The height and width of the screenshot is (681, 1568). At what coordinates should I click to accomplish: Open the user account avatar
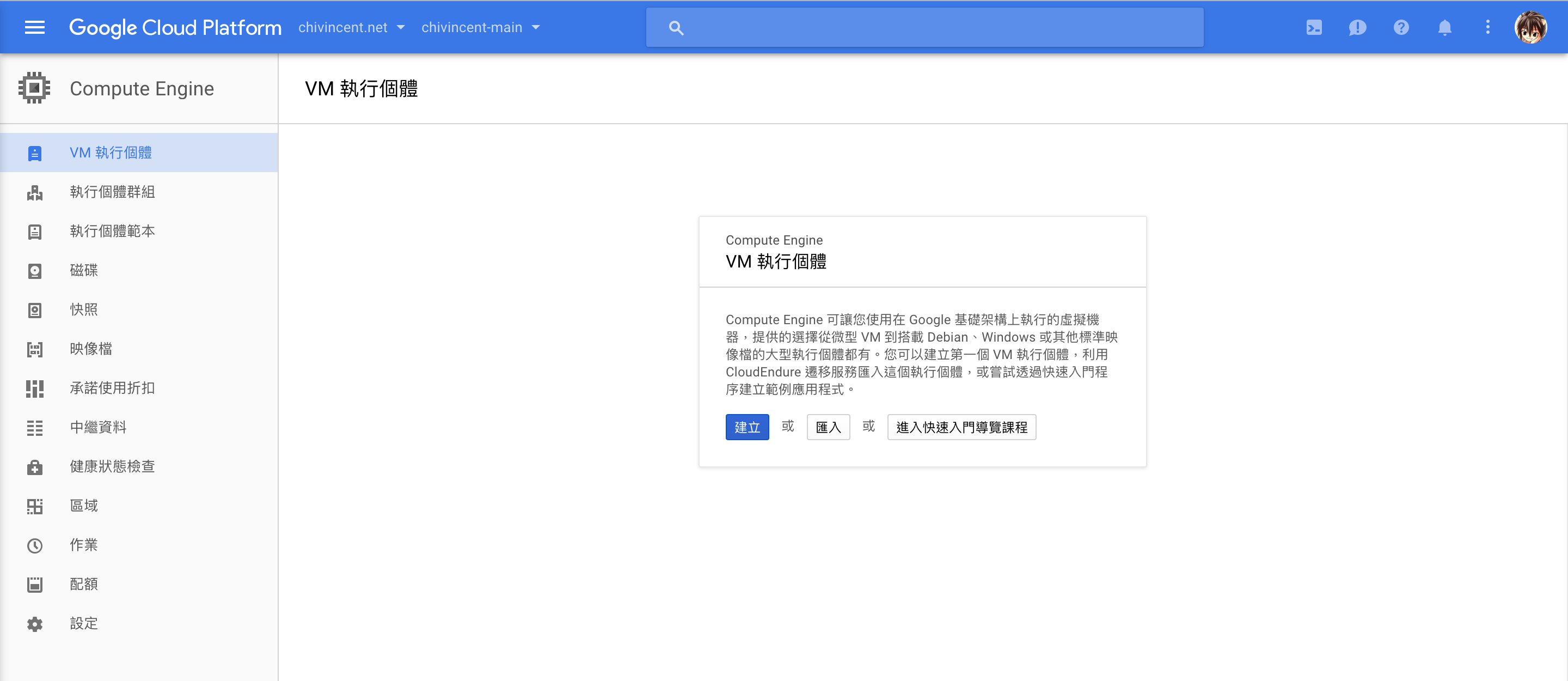click(x=1530, y=27)
